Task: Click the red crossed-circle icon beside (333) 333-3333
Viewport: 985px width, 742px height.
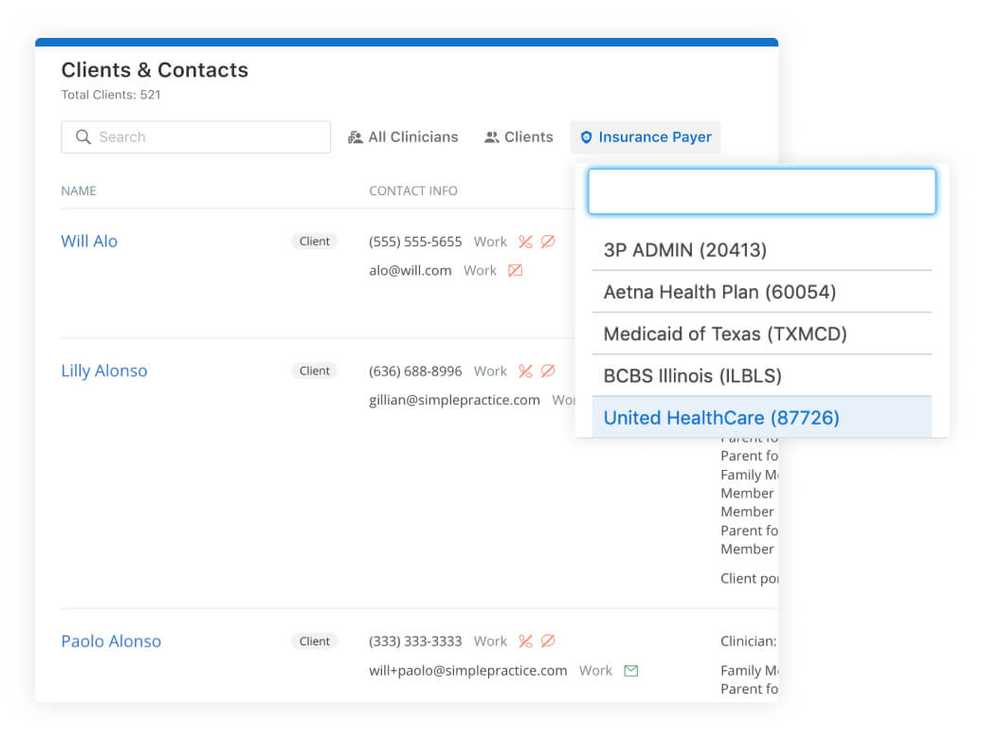Action: pos(548,641)
